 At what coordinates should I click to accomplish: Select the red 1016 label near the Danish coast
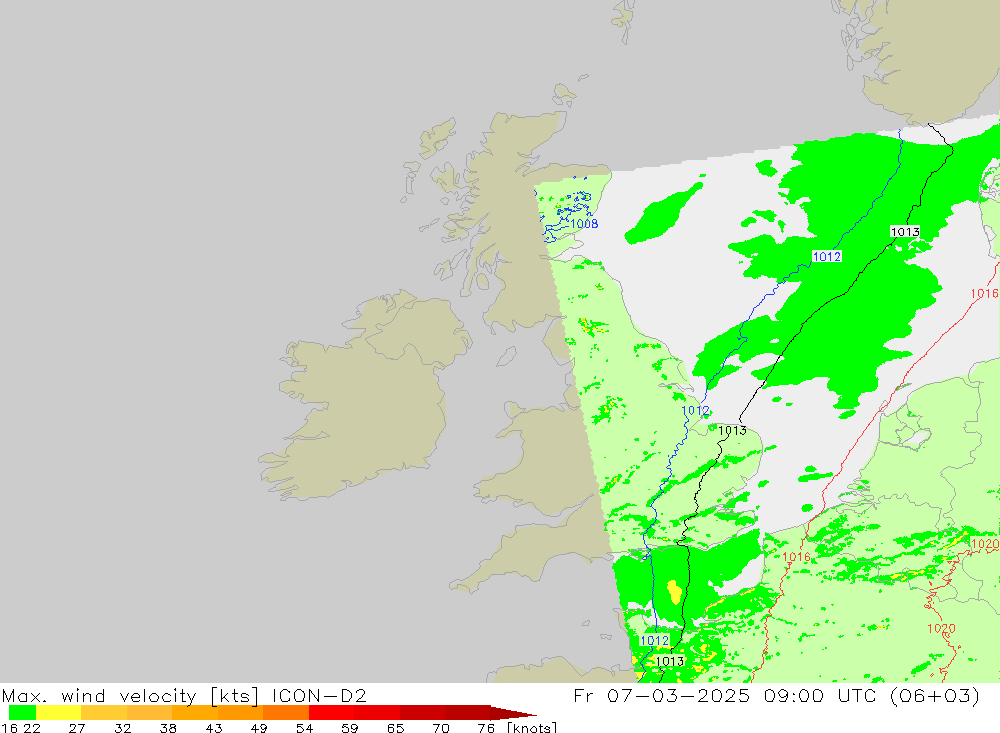pyautogui.click(x=984, y=293)
